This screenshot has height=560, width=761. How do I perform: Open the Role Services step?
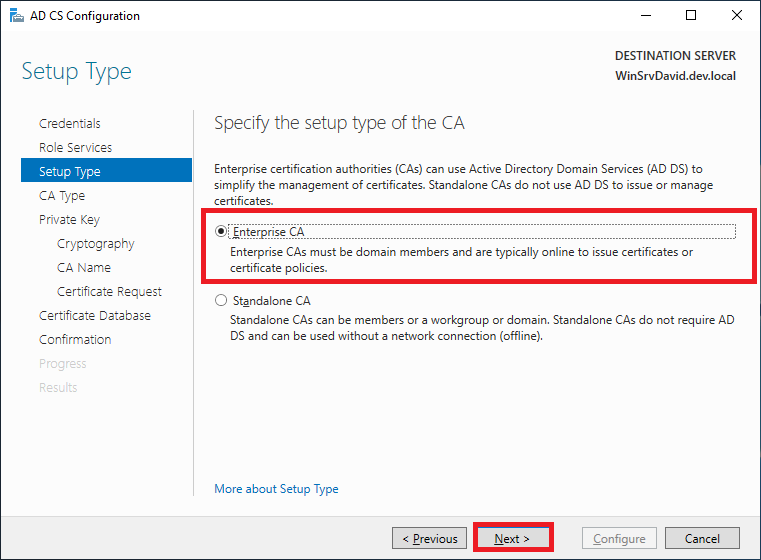pos(75,147)
